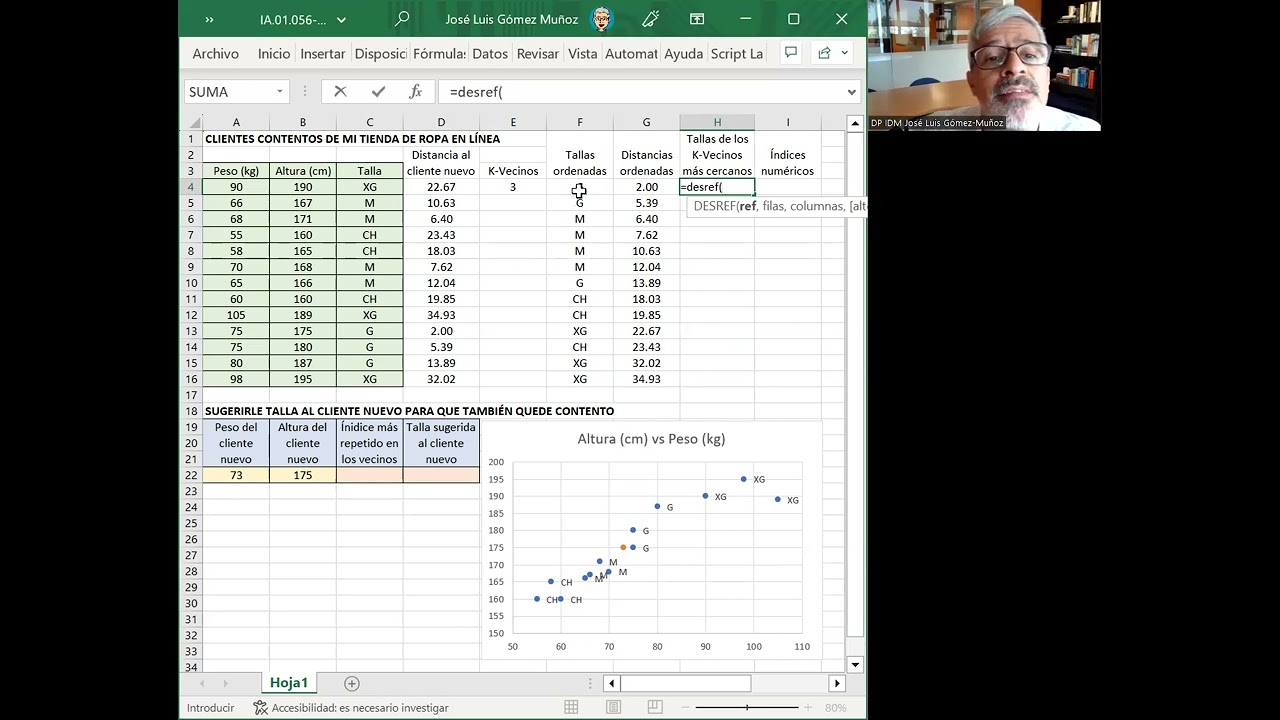The height and width of the screenshot is (720, 1280).
Task: Select the cell with distance 34.93 in column D
Action: 441,315
